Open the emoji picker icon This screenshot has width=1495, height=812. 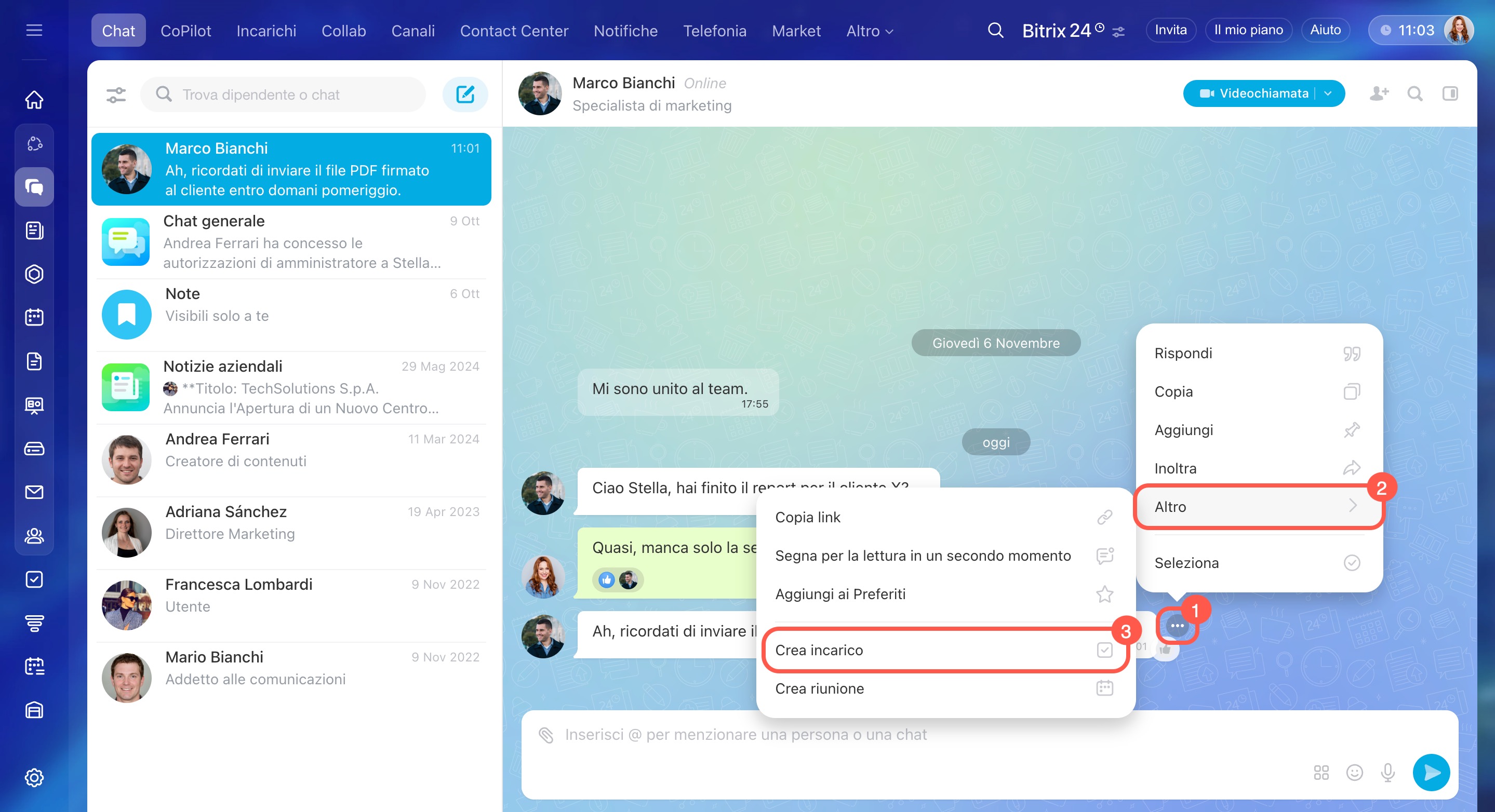[x=1354, y=772]
